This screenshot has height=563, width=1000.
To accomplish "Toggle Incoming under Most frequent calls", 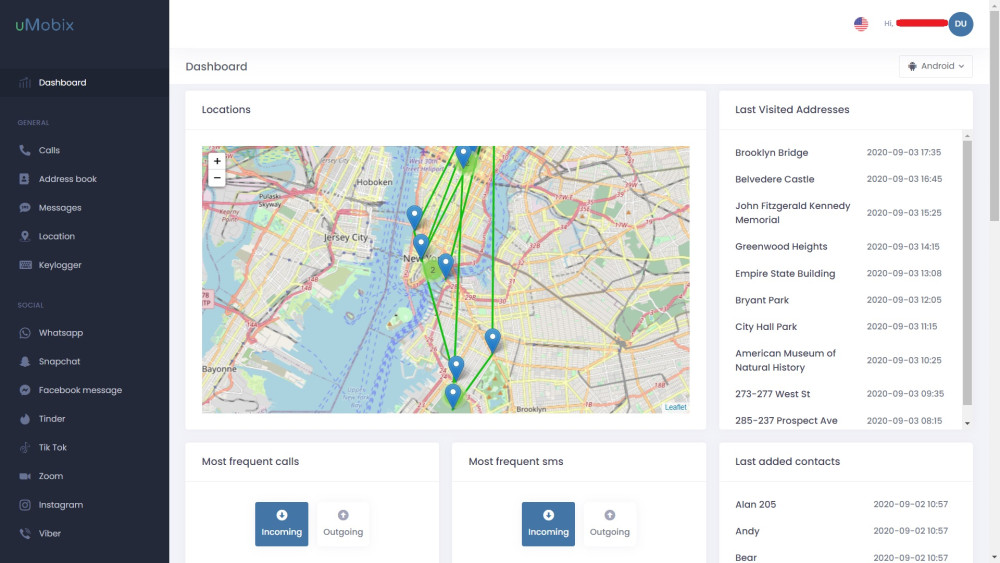I will click(x=281, y=524).
